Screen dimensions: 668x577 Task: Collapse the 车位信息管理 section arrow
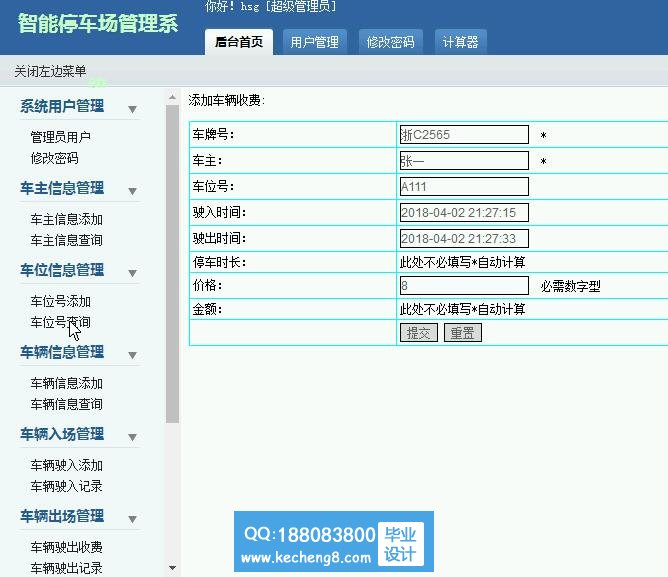pos(132,273)
